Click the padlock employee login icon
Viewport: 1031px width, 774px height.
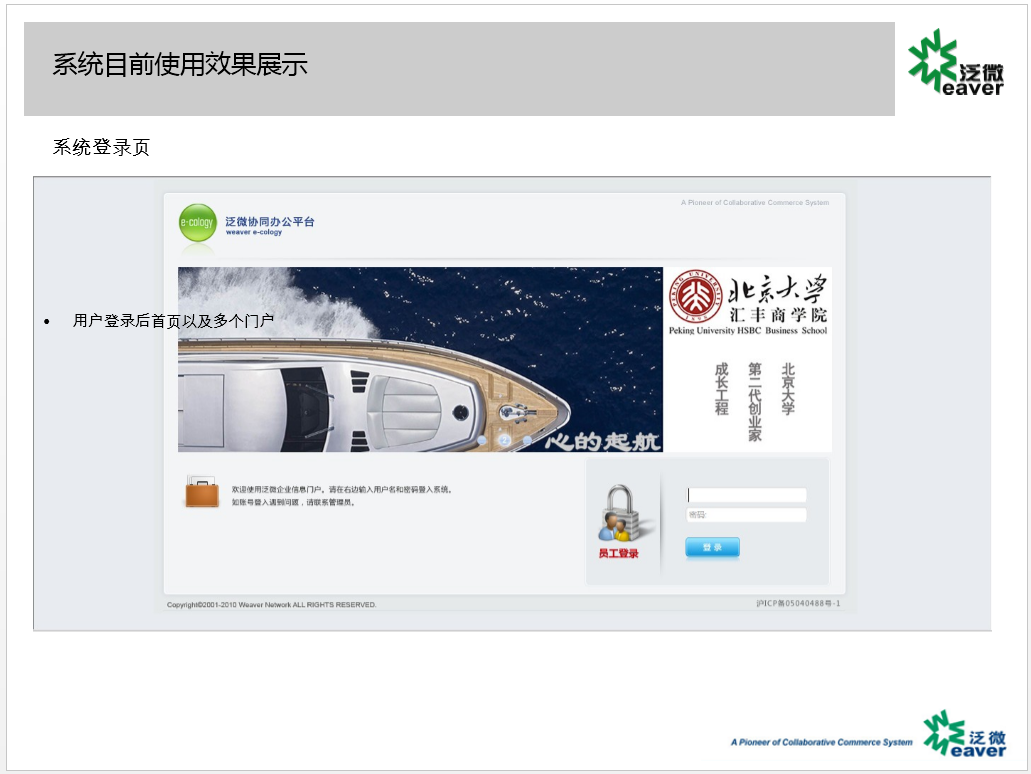619,514
